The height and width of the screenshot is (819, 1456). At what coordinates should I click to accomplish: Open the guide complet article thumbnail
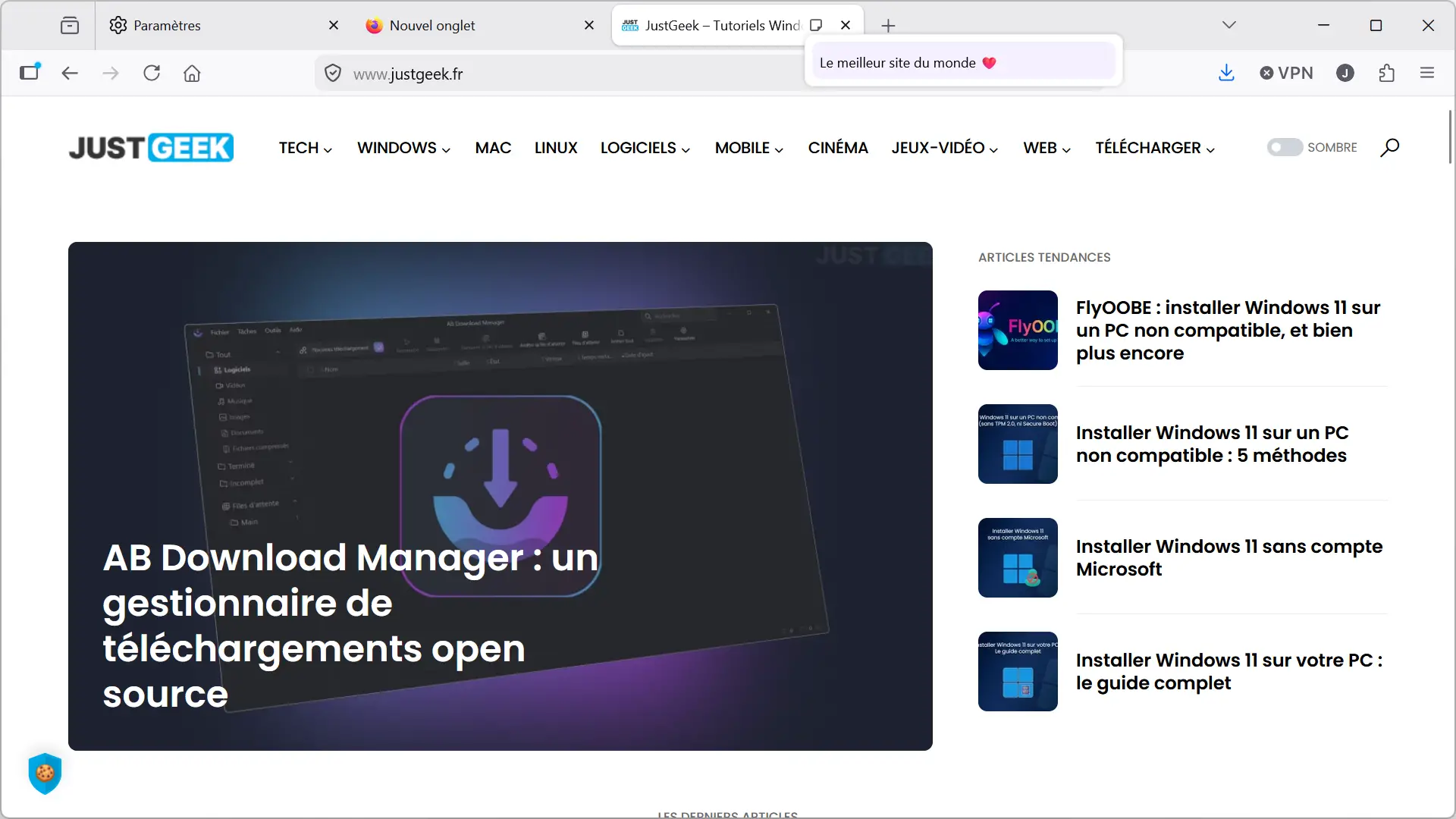1018,671
